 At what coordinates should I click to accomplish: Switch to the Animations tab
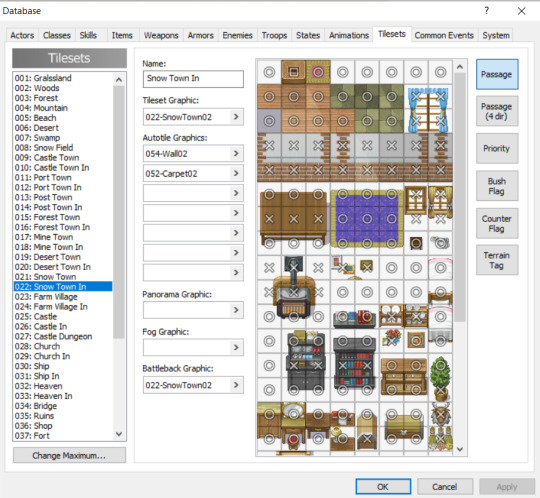click(x=349, y=35)
